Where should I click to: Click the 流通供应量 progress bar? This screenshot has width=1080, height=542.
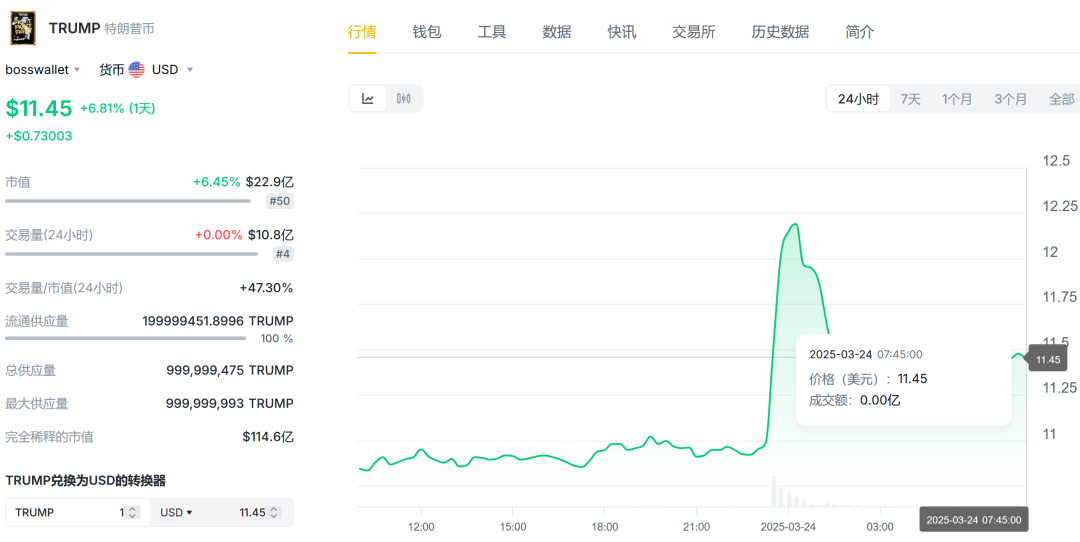125,338
